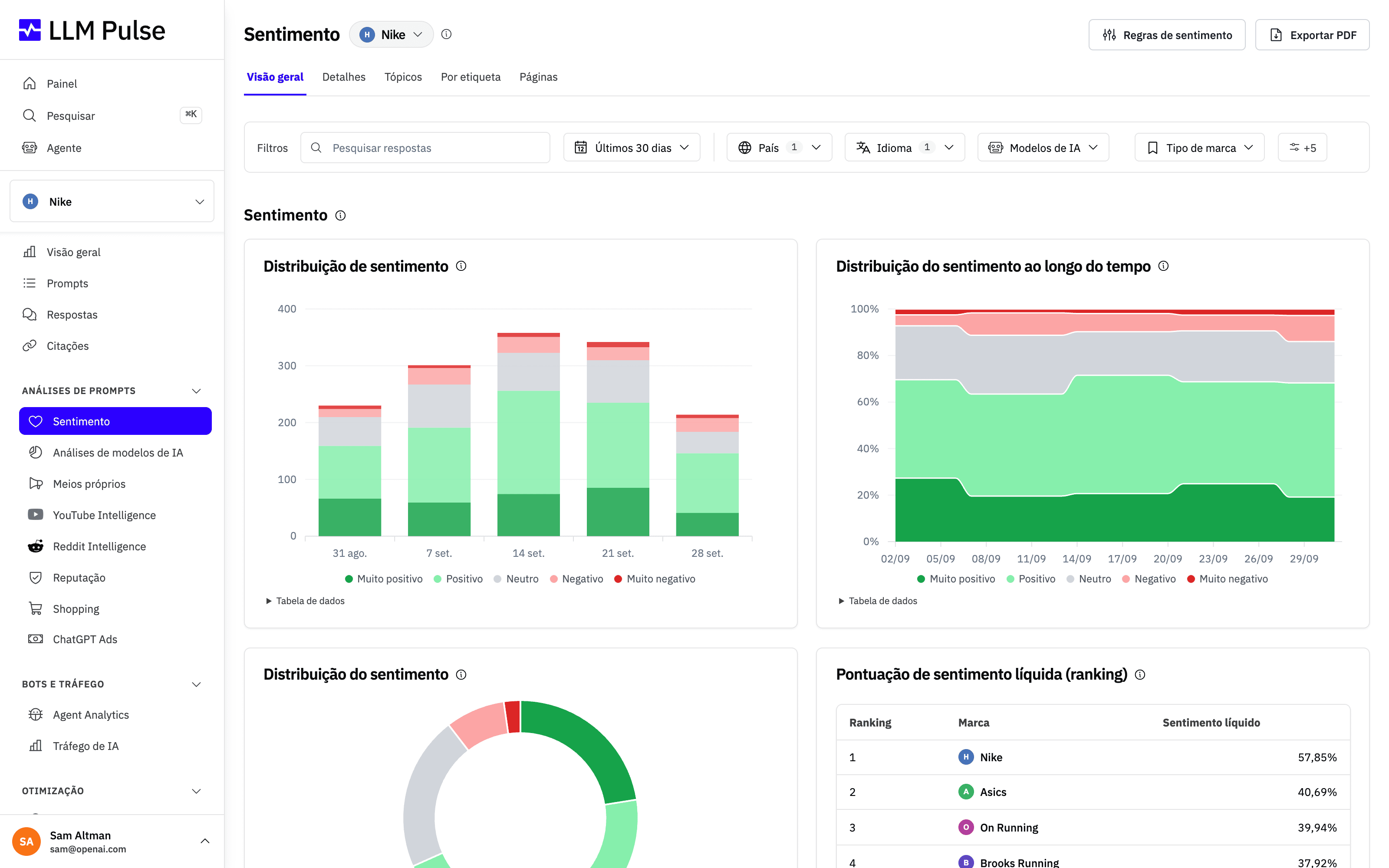Open the Modelos de IA dropdown

click(1043, 148)
